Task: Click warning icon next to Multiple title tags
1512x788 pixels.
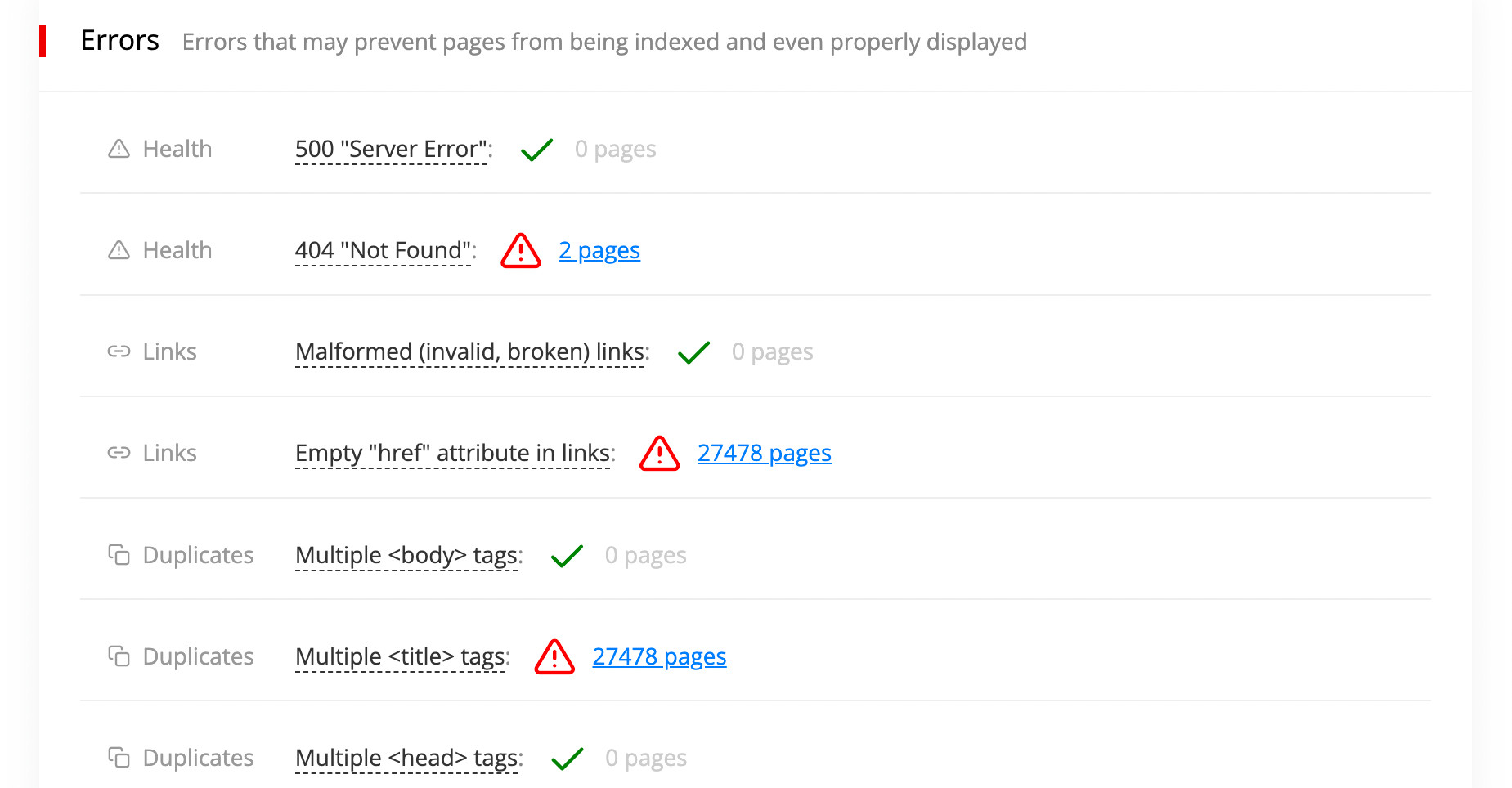Action: point(554,657)
